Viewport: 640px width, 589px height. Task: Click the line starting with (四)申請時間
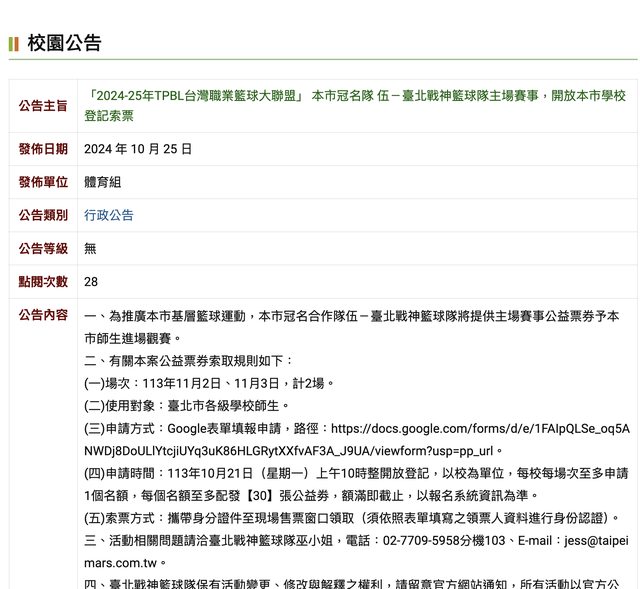[356, 473]
